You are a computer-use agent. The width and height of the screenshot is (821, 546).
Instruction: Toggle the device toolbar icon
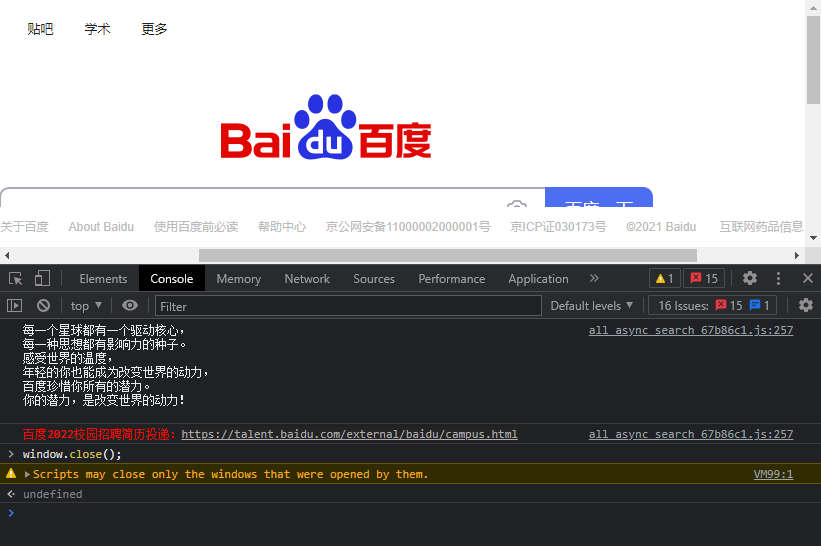(42, 278)
